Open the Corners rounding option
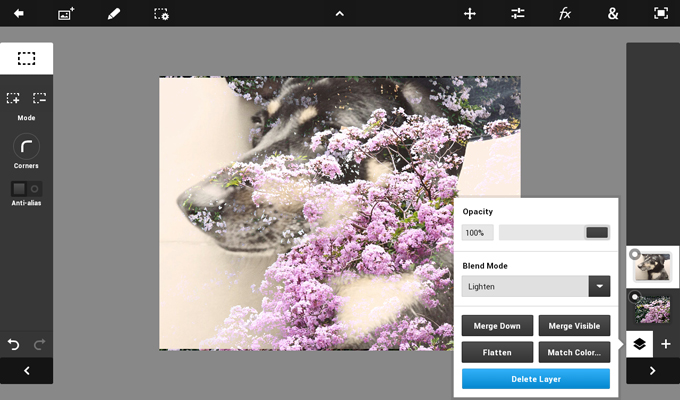 [x=26, y=147]
